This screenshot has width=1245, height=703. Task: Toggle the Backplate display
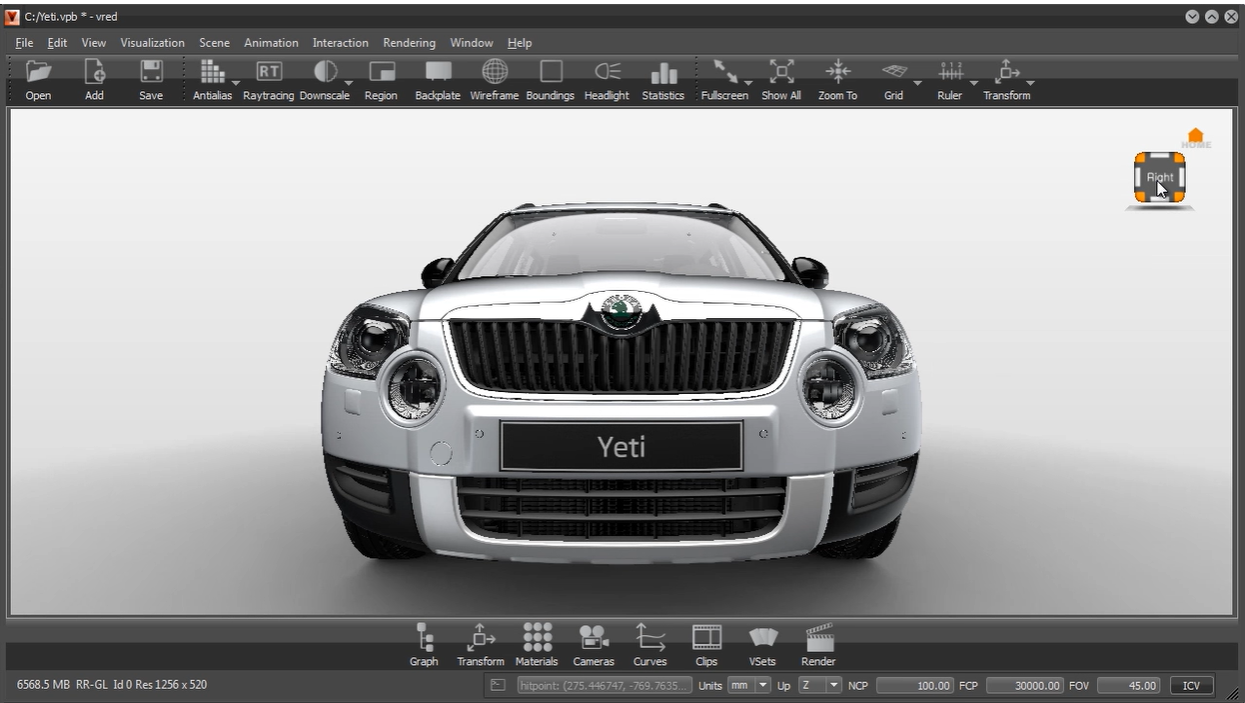coord(438,72)
